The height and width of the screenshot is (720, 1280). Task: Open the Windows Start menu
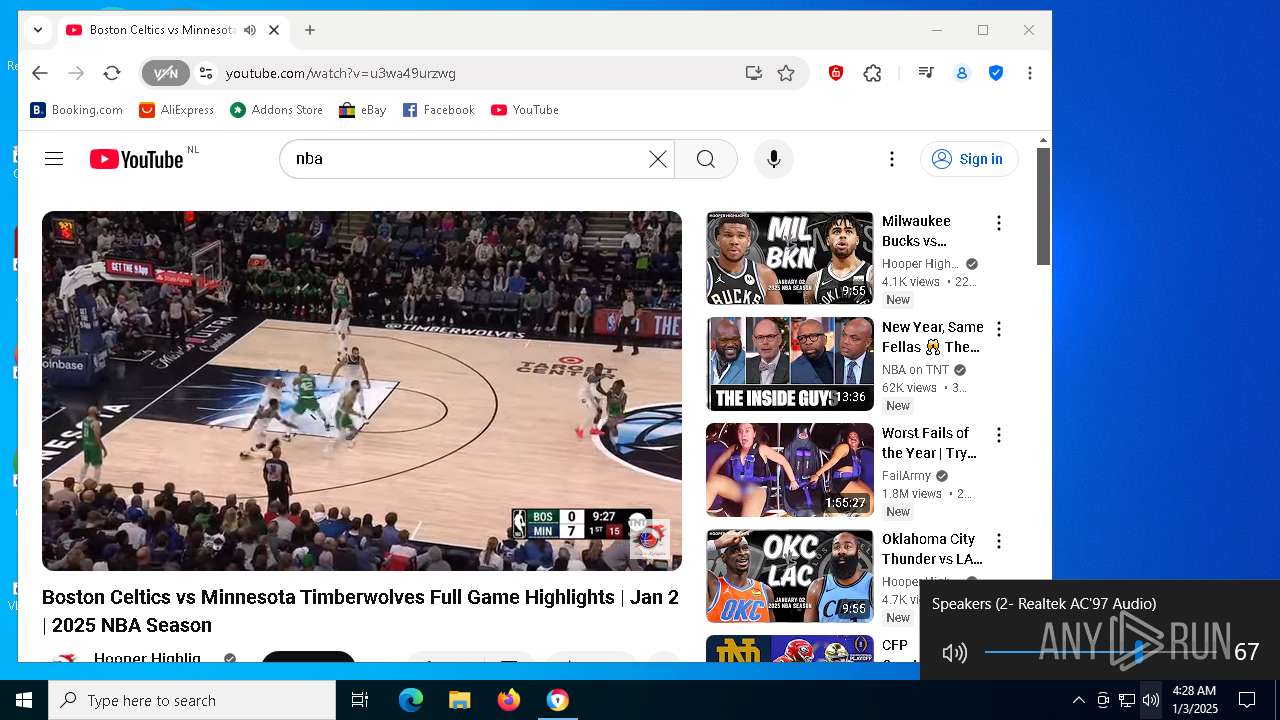pyautogui.click(x=24, y=700)
